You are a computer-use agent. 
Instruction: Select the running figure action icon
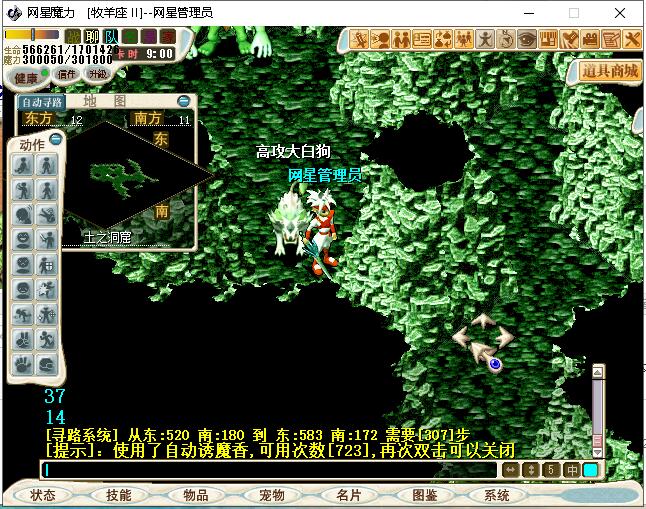coord(47,340)
